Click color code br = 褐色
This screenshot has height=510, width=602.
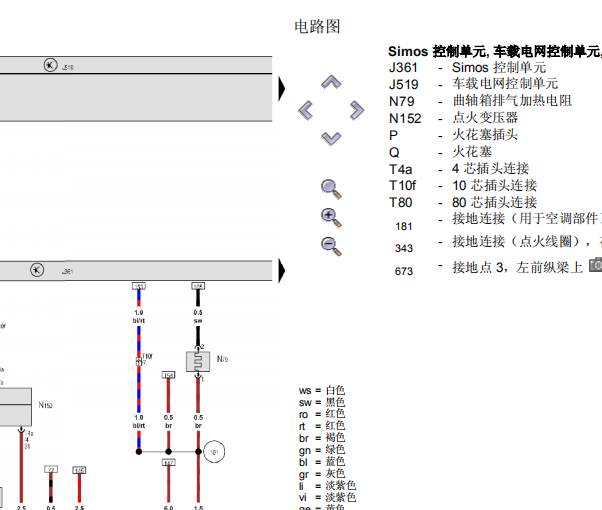pyautogui.click(x=322, y=438)
